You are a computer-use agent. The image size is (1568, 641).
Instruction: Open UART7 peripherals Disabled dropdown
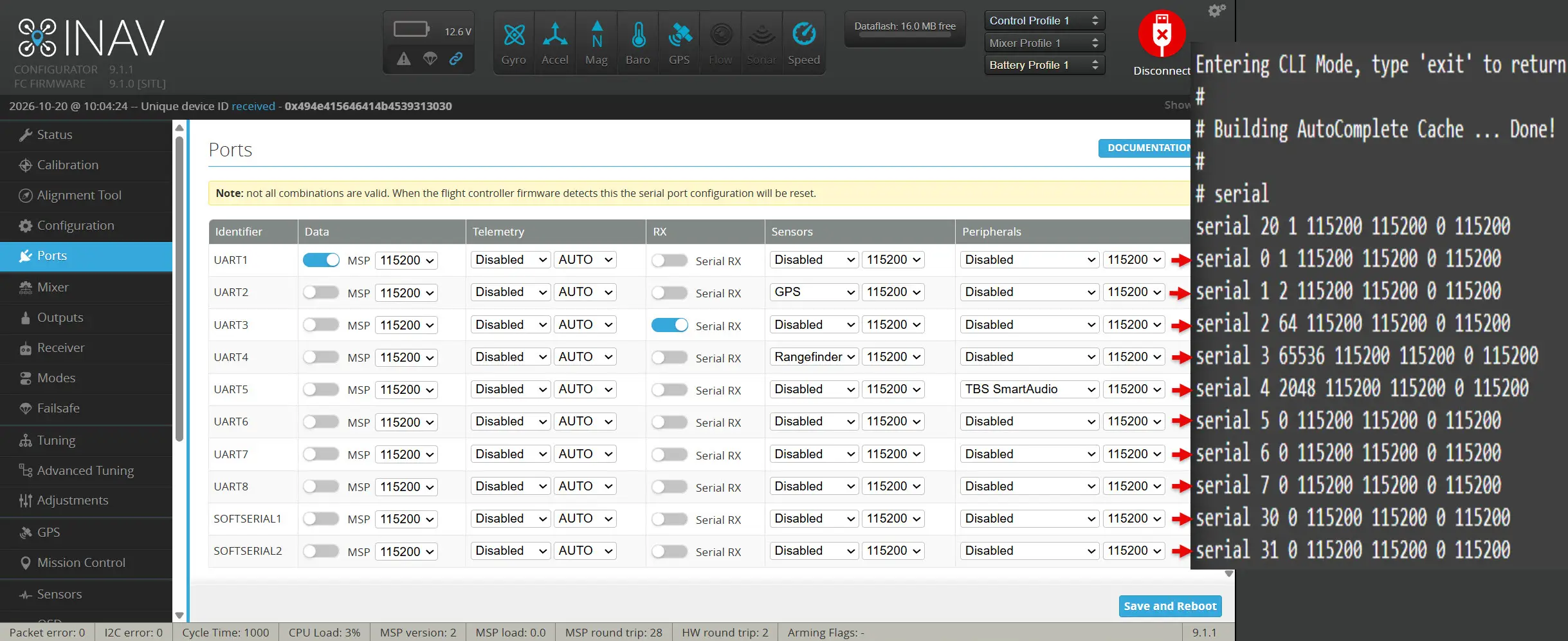(x=1029, y=454)
